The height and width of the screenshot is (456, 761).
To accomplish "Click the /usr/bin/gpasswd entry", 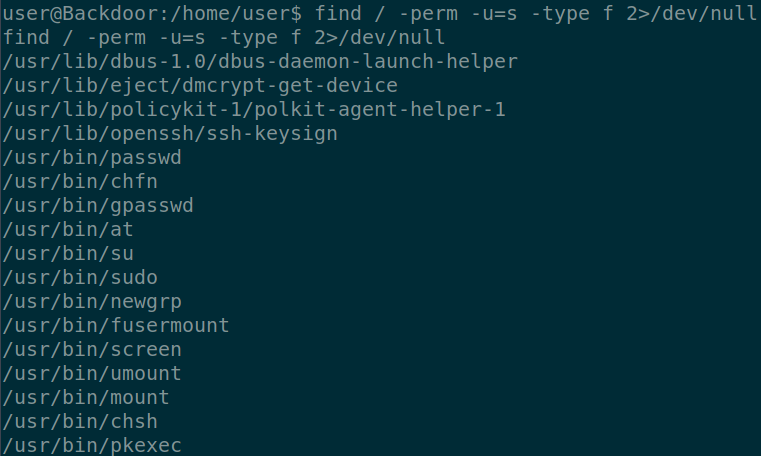I will click(98, 205).
